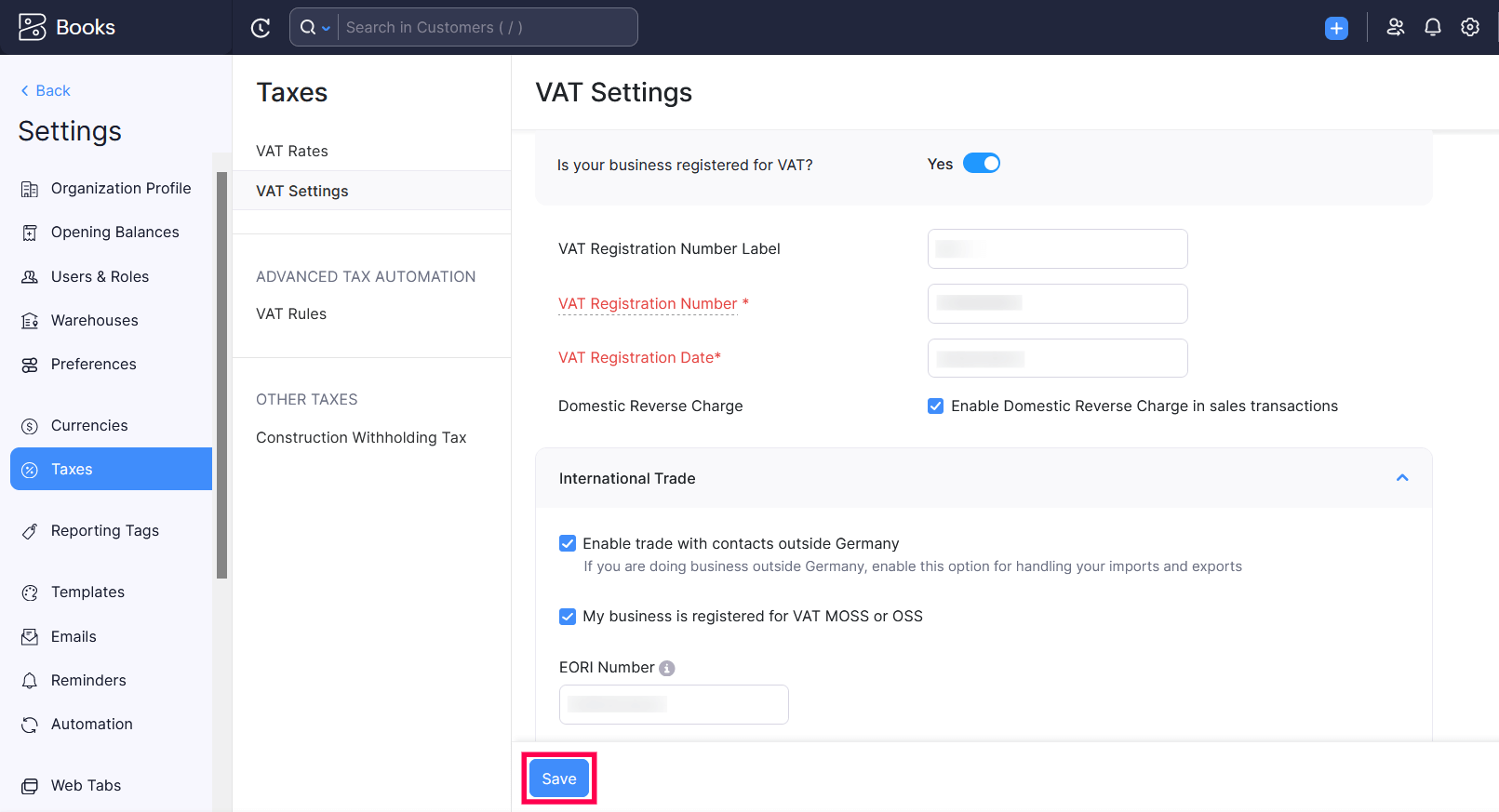1499x812 pixels.
Task: Open VAT Rates in Taxes menu
Action: coord(292,151)
